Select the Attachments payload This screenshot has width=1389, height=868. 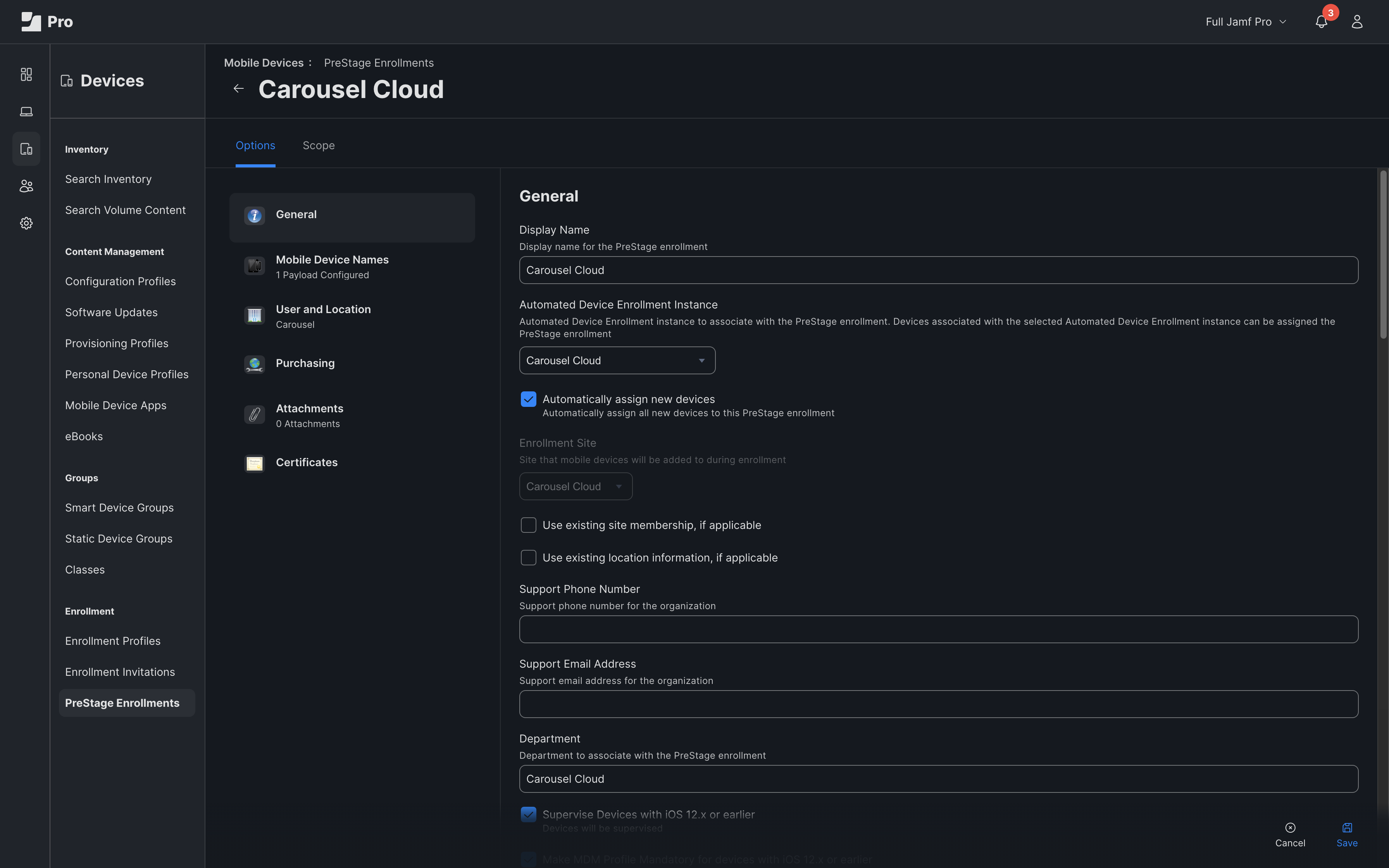click(352, 416)
